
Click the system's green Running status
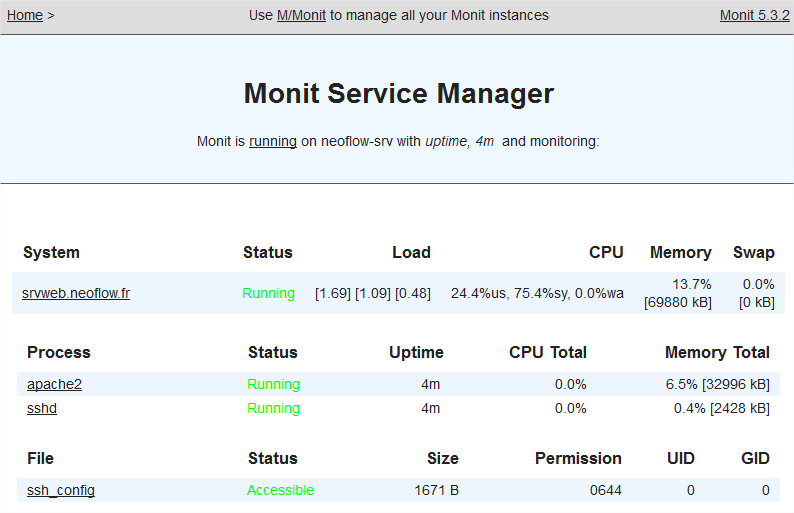click(268, 293)
